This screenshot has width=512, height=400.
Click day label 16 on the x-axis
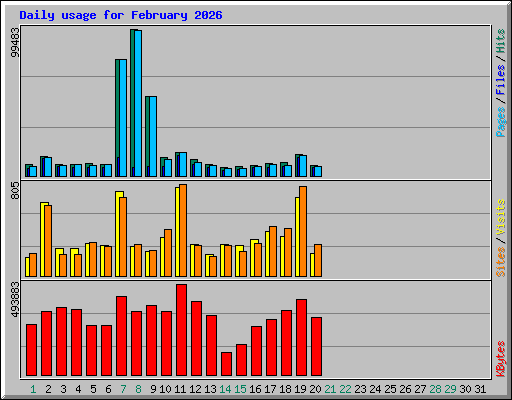[255, 389]
